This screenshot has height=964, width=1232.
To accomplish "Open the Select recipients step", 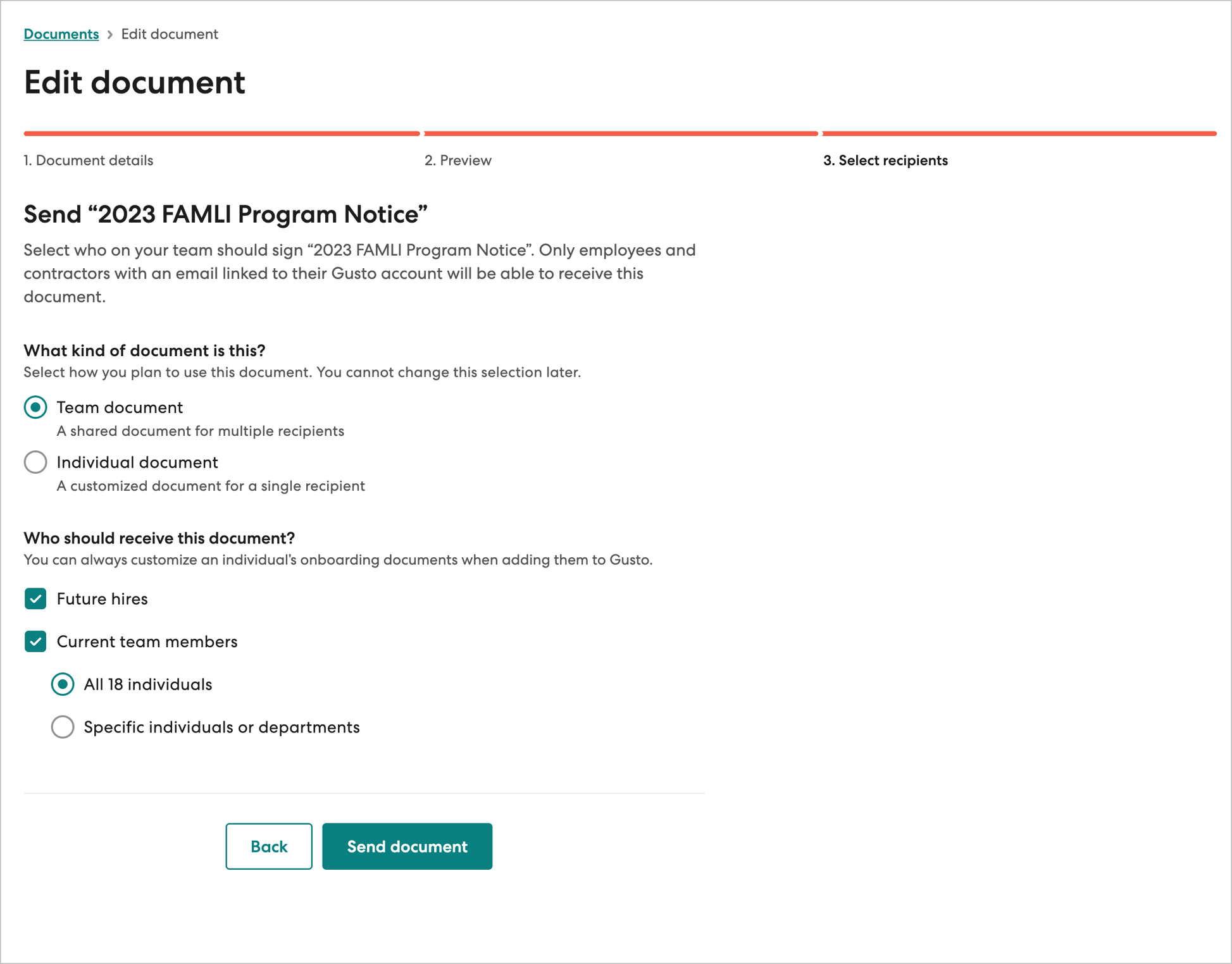I will 885,160.
